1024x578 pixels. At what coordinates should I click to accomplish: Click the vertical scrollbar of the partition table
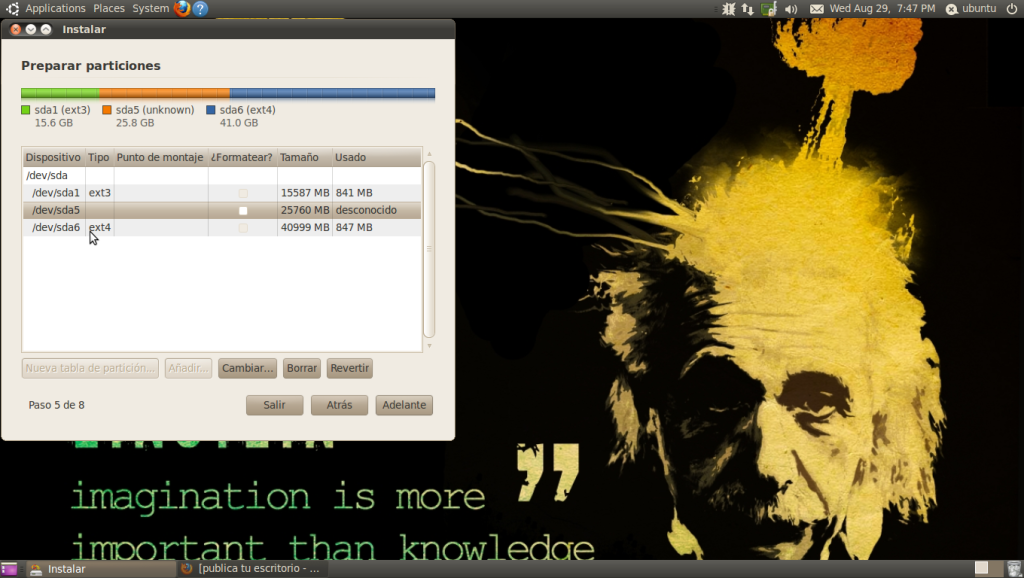click(429, 249)
